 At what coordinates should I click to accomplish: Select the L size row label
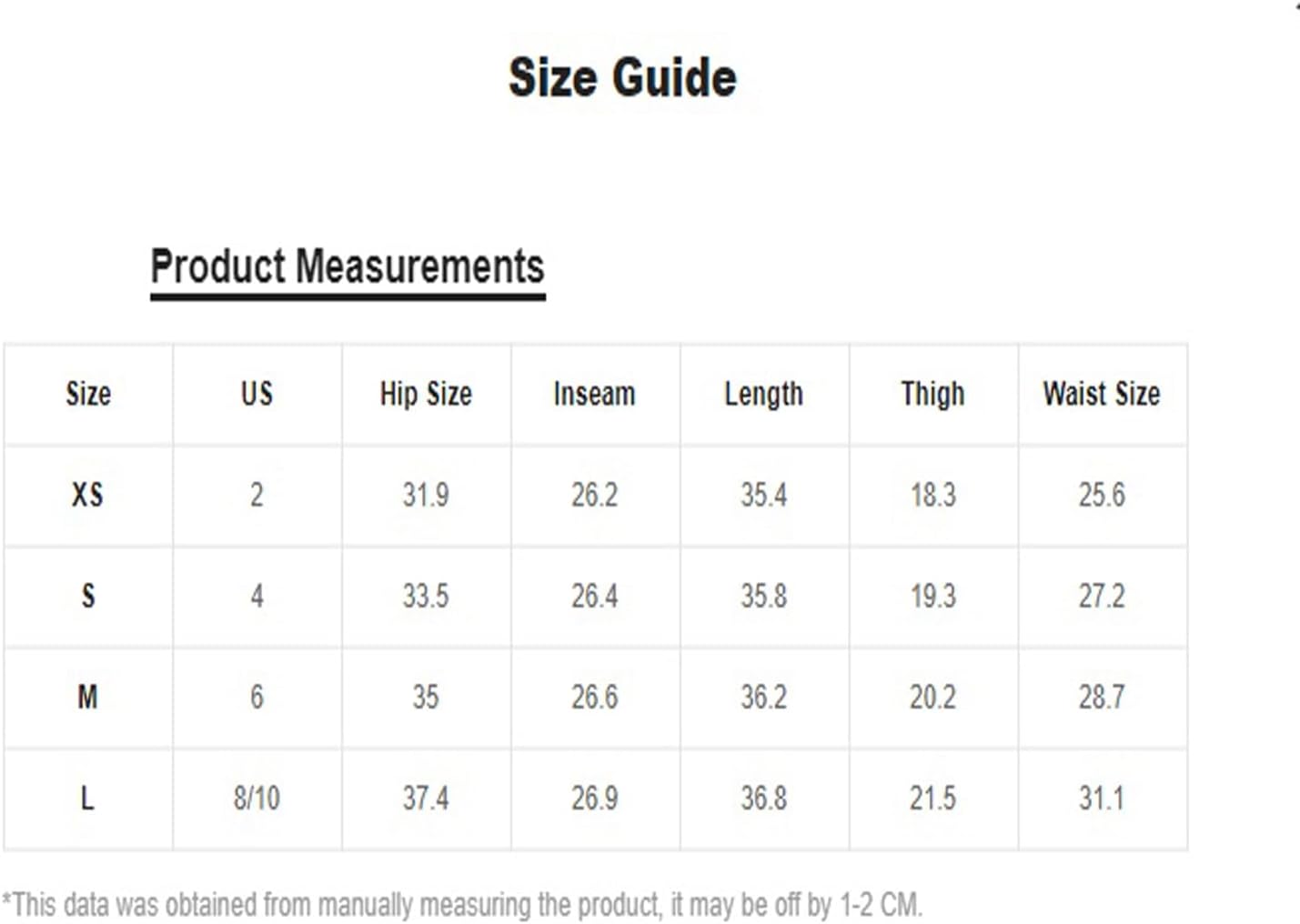click(x=87, y=798)
